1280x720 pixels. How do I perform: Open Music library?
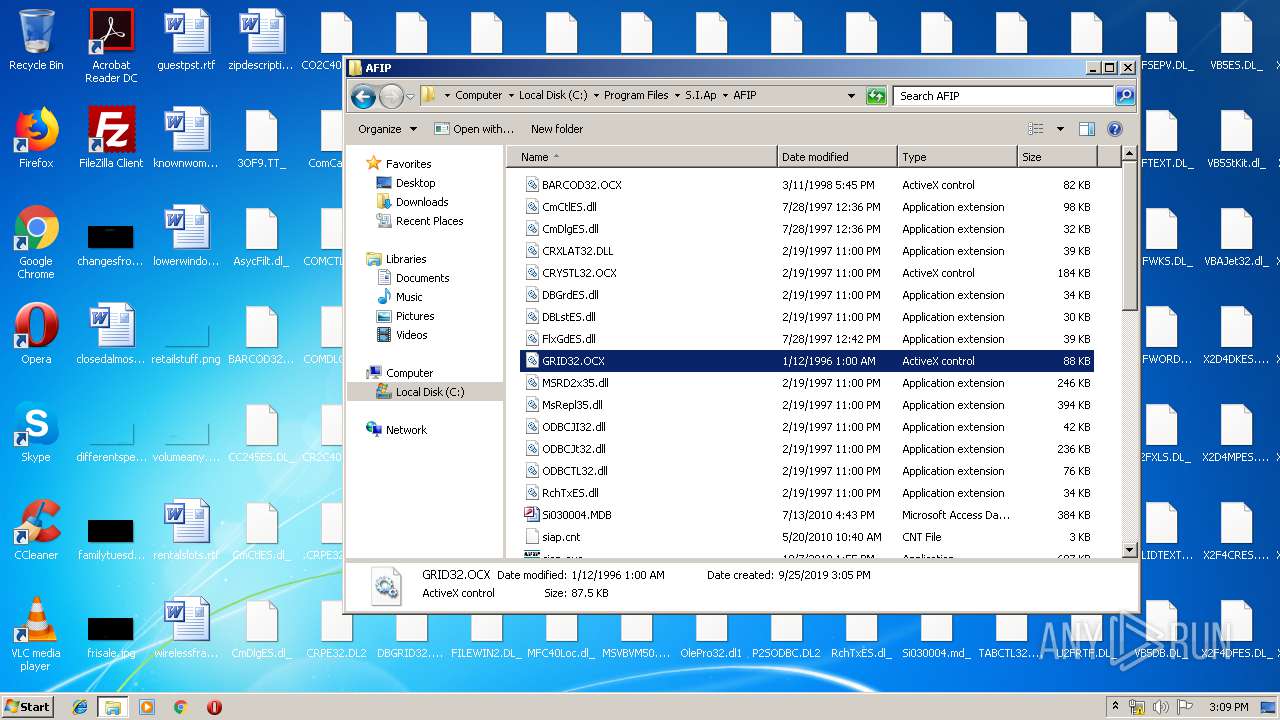coord(409,297)
